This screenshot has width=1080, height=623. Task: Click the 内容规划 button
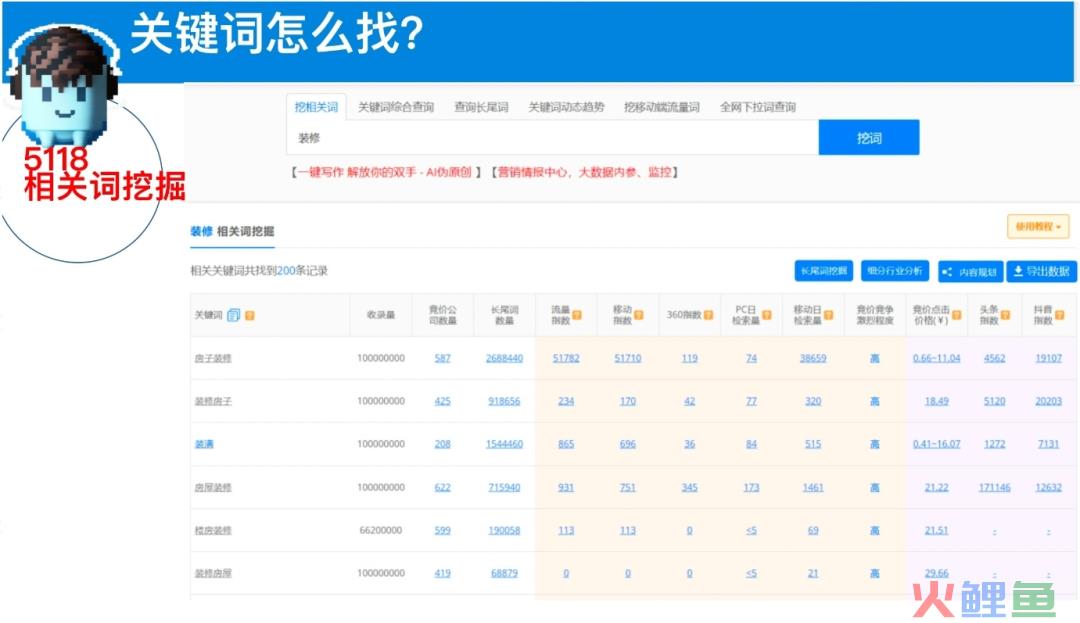[x=970, y=272]
